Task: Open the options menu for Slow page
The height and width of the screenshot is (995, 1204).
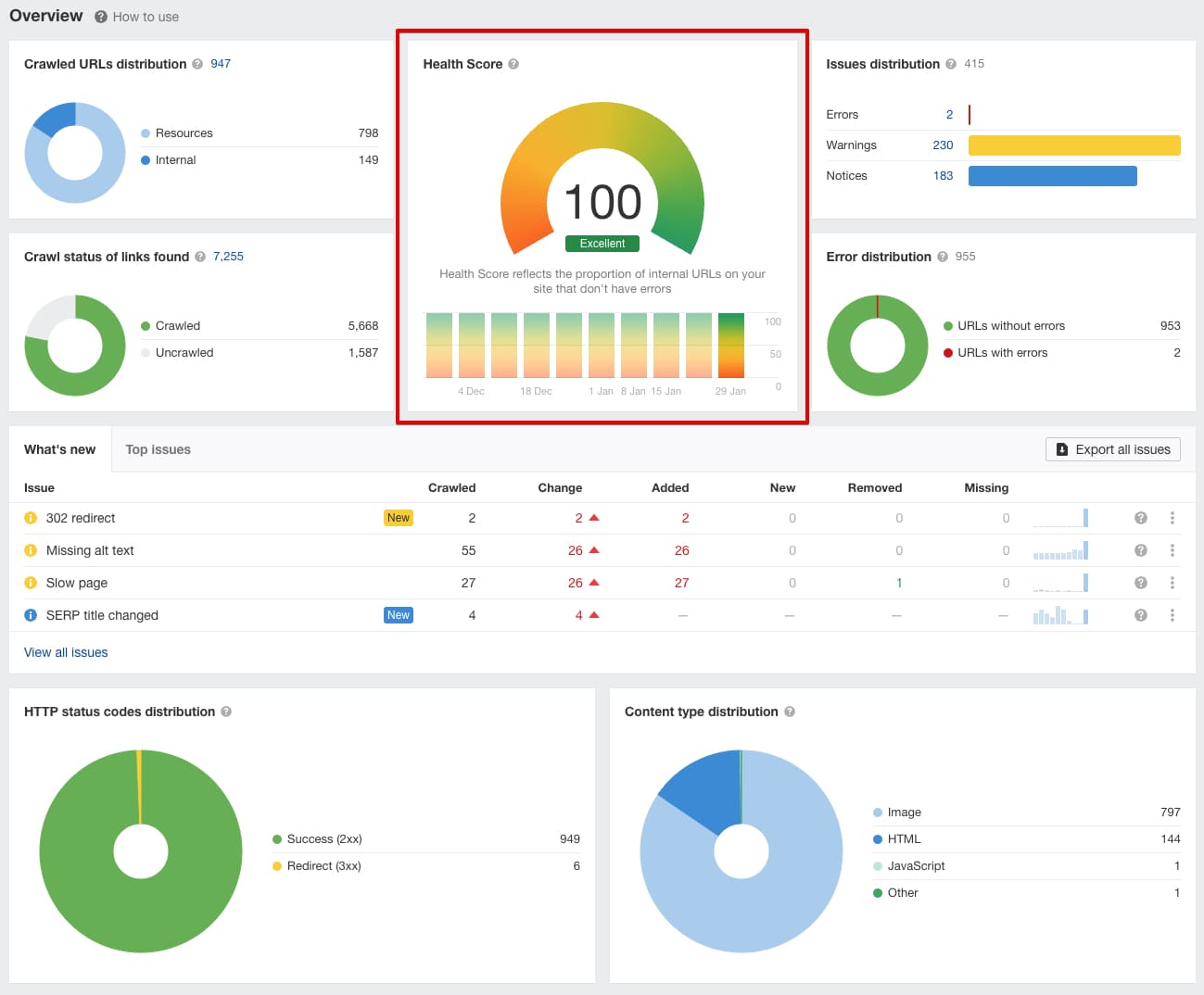Action: point(1172,583)
